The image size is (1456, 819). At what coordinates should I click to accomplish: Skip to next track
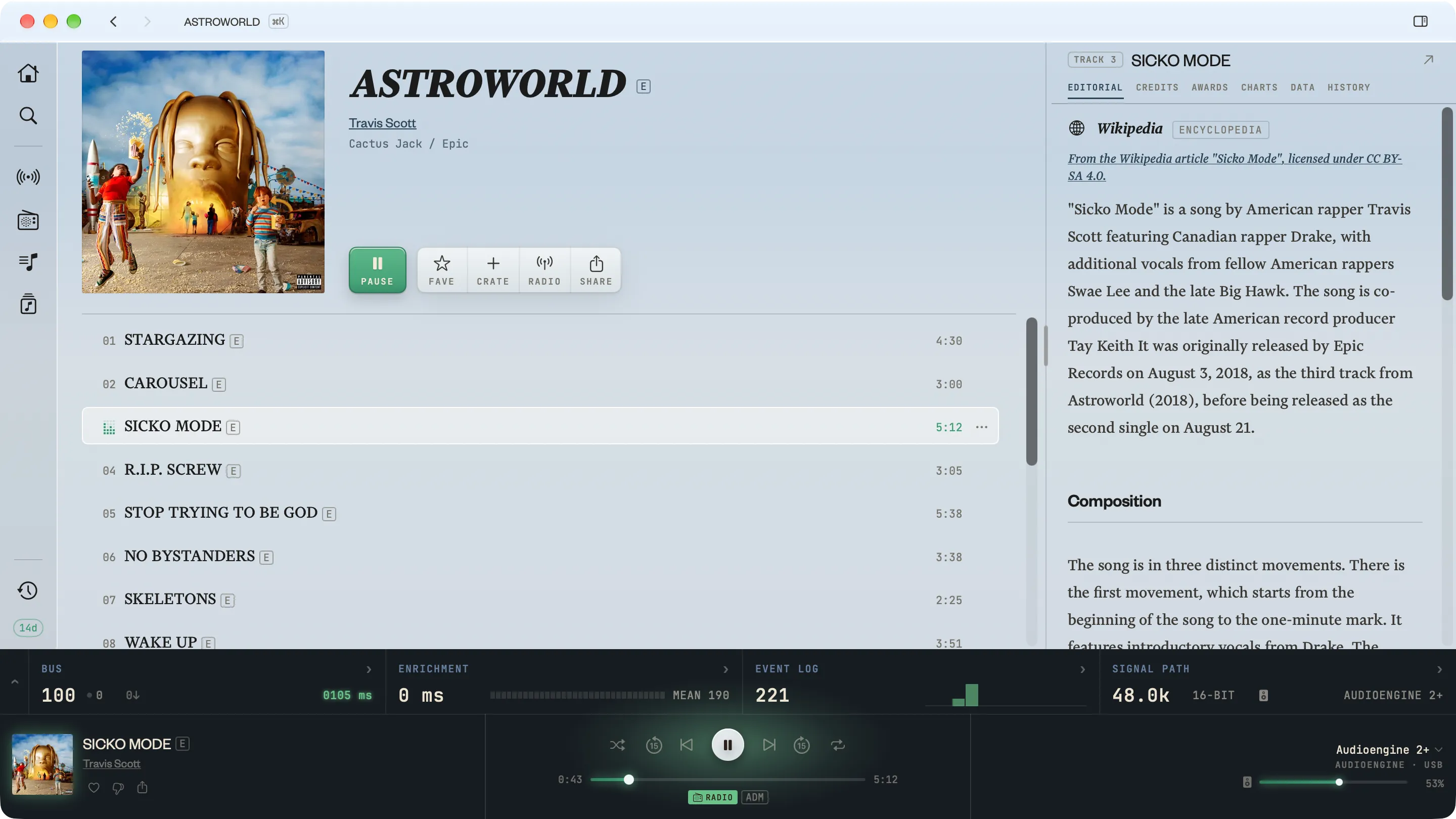[768, 745]
